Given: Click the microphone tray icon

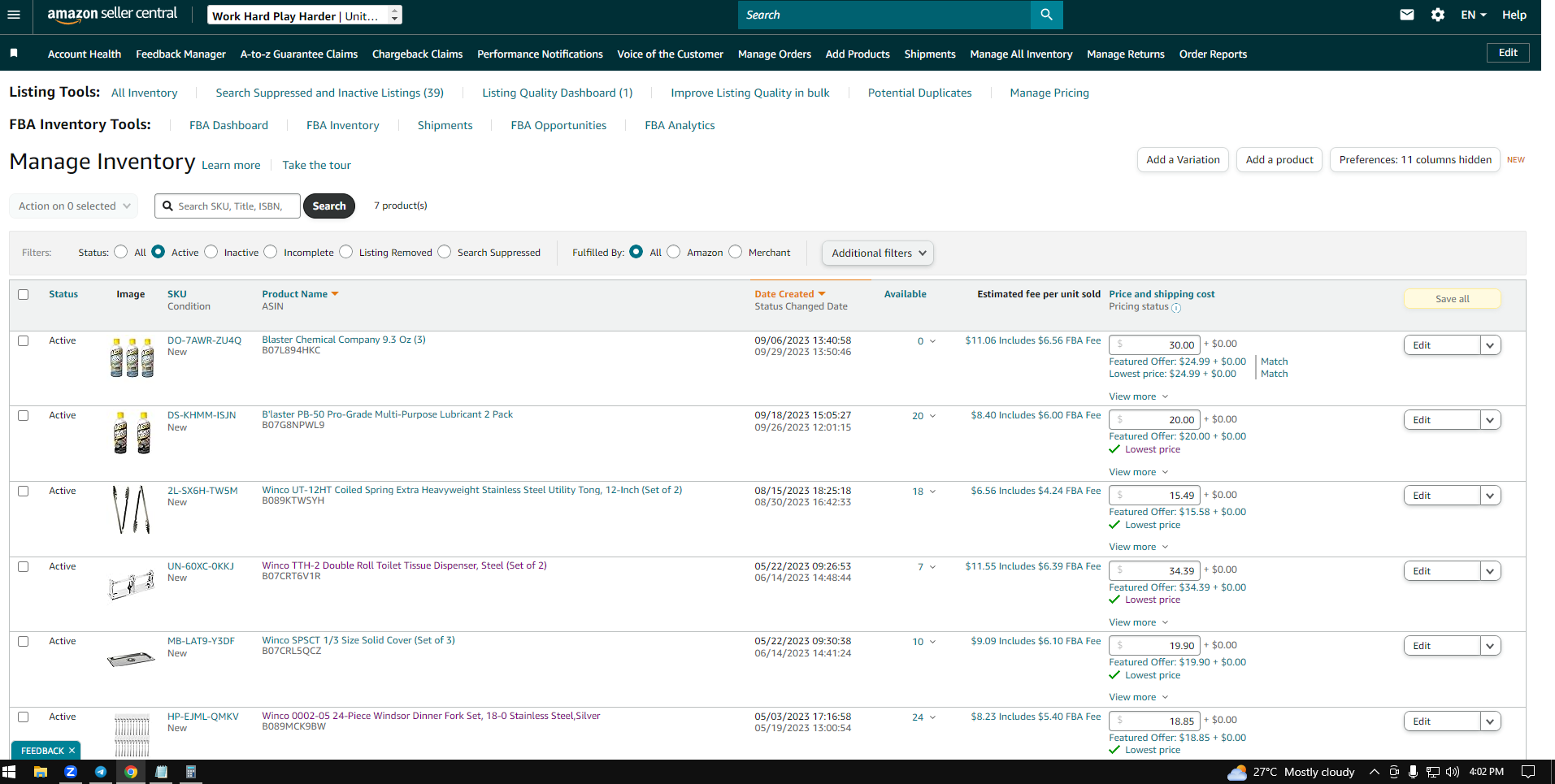Looking at the screenshot, I should coord(1414,772).
